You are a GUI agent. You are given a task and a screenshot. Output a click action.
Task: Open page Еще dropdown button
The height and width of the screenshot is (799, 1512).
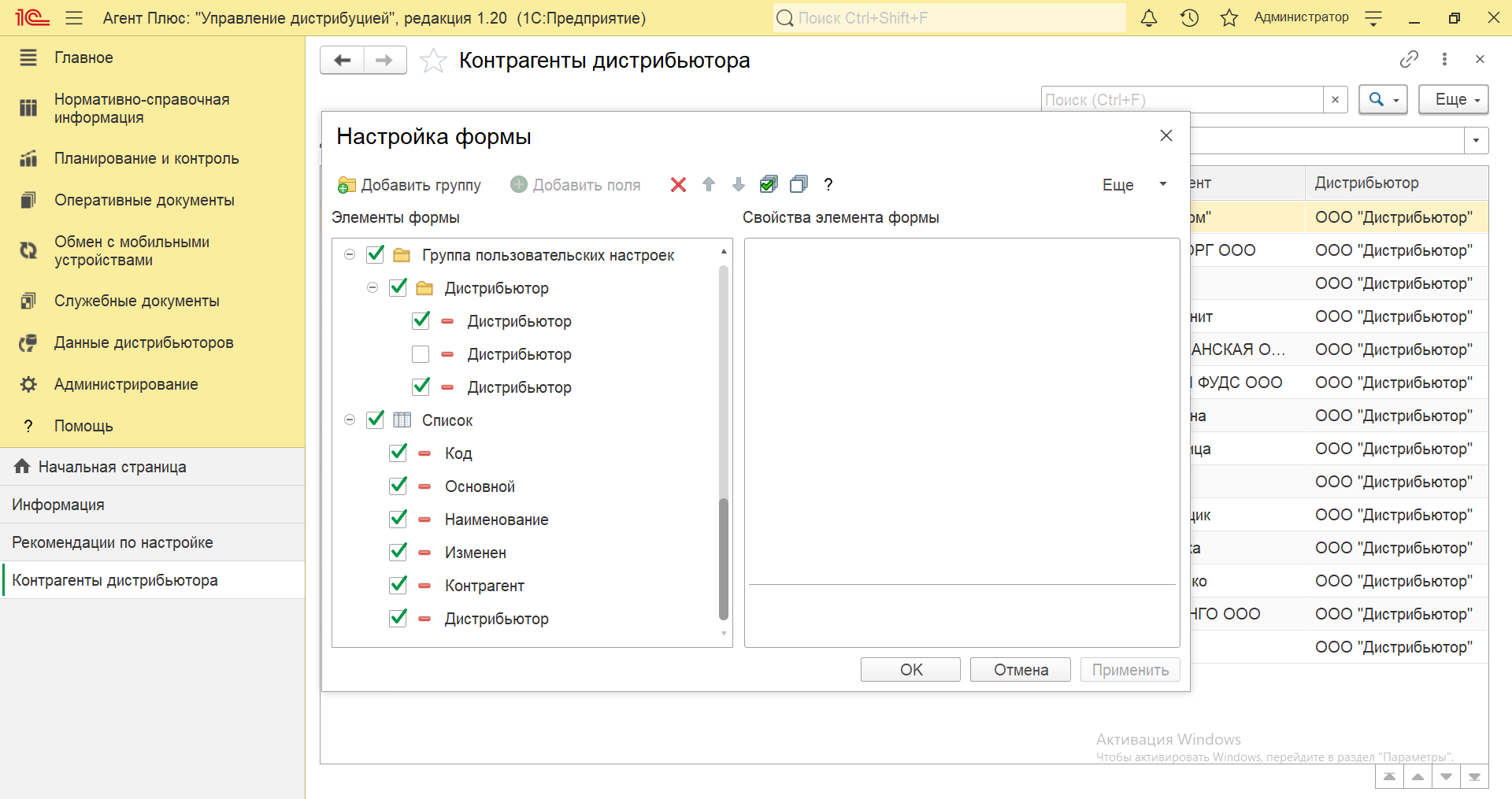[x=1454, y=100]
